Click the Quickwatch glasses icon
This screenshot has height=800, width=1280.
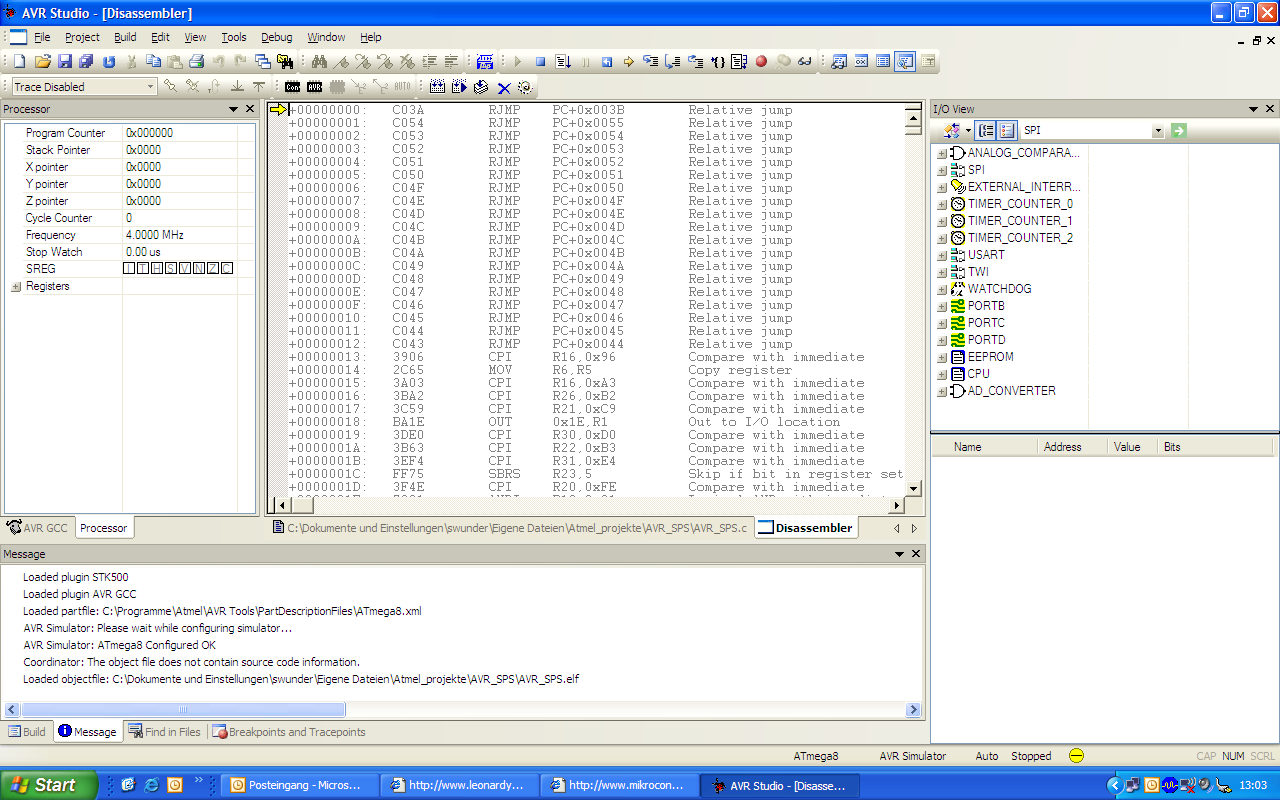805,61
